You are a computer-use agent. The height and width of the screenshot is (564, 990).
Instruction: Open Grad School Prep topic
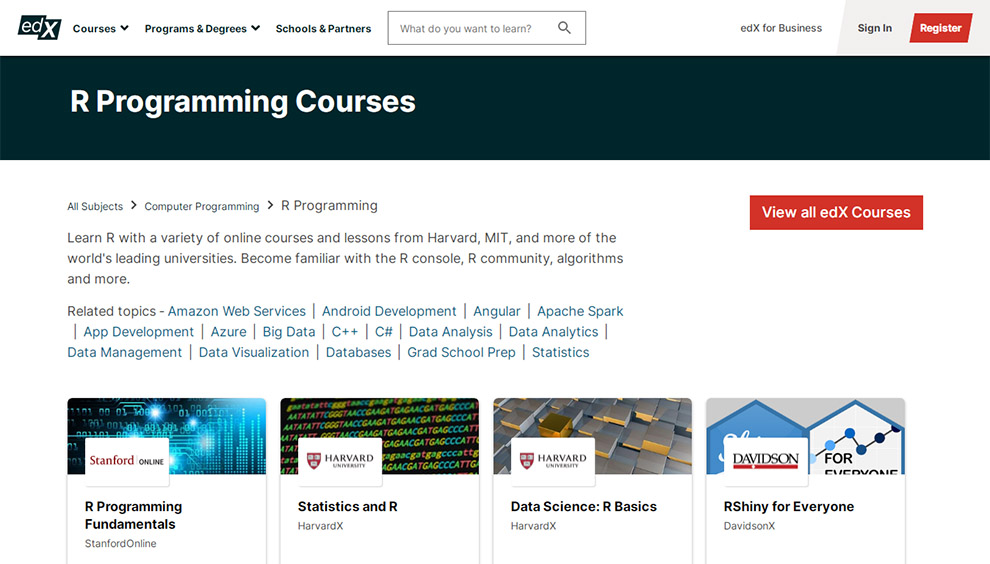[x=461, y=352]
